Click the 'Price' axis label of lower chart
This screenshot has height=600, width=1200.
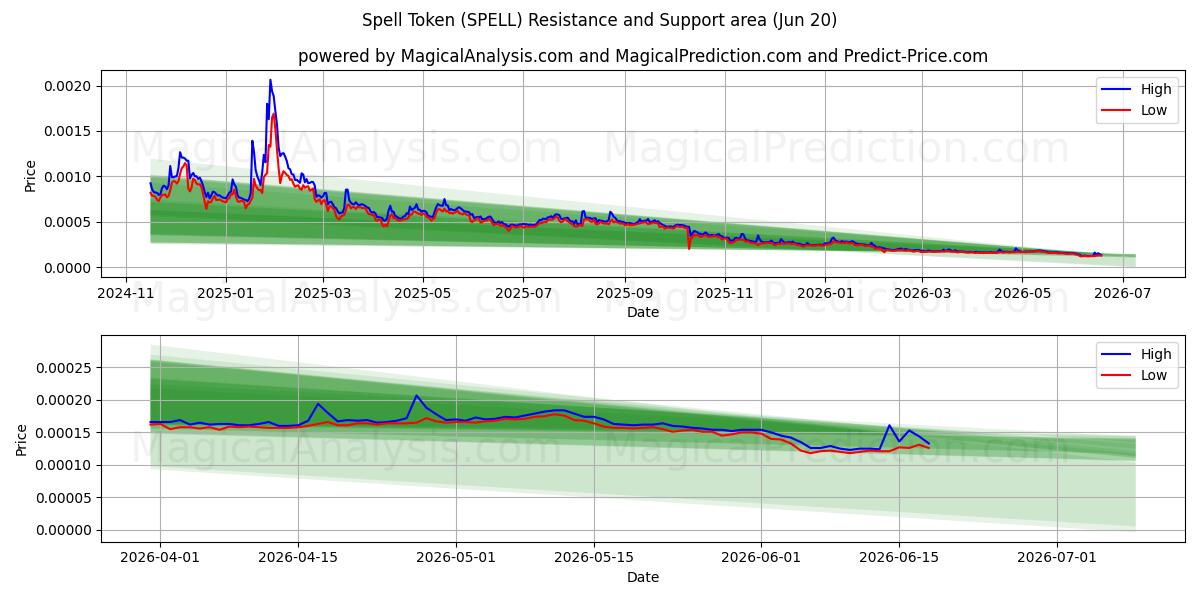click(x=22, y=439)
